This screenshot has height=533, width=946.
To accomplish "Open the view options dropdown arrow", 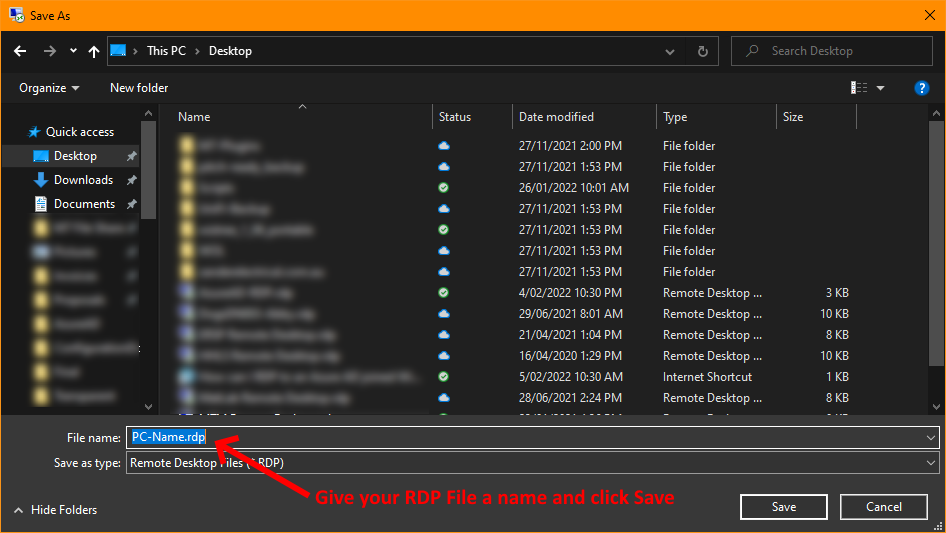I will (881, 88).
